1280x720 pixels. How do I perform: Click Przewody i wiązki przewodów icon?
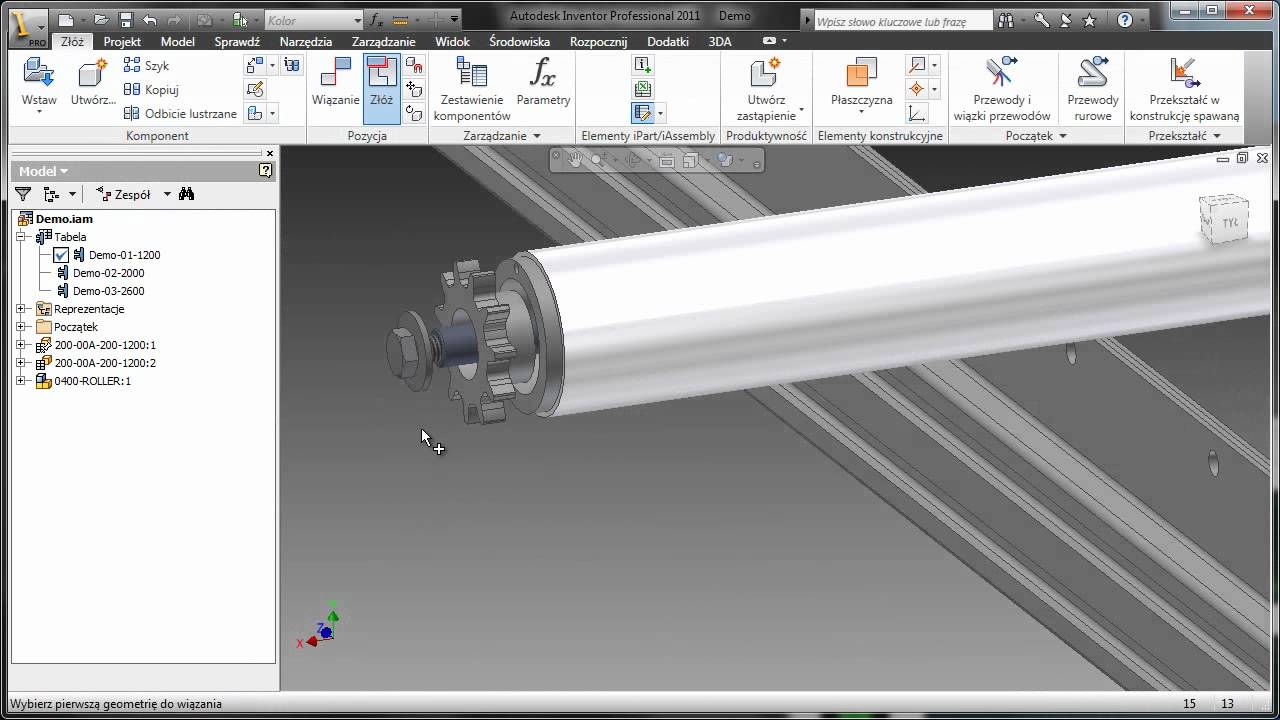pos(1002,74)
